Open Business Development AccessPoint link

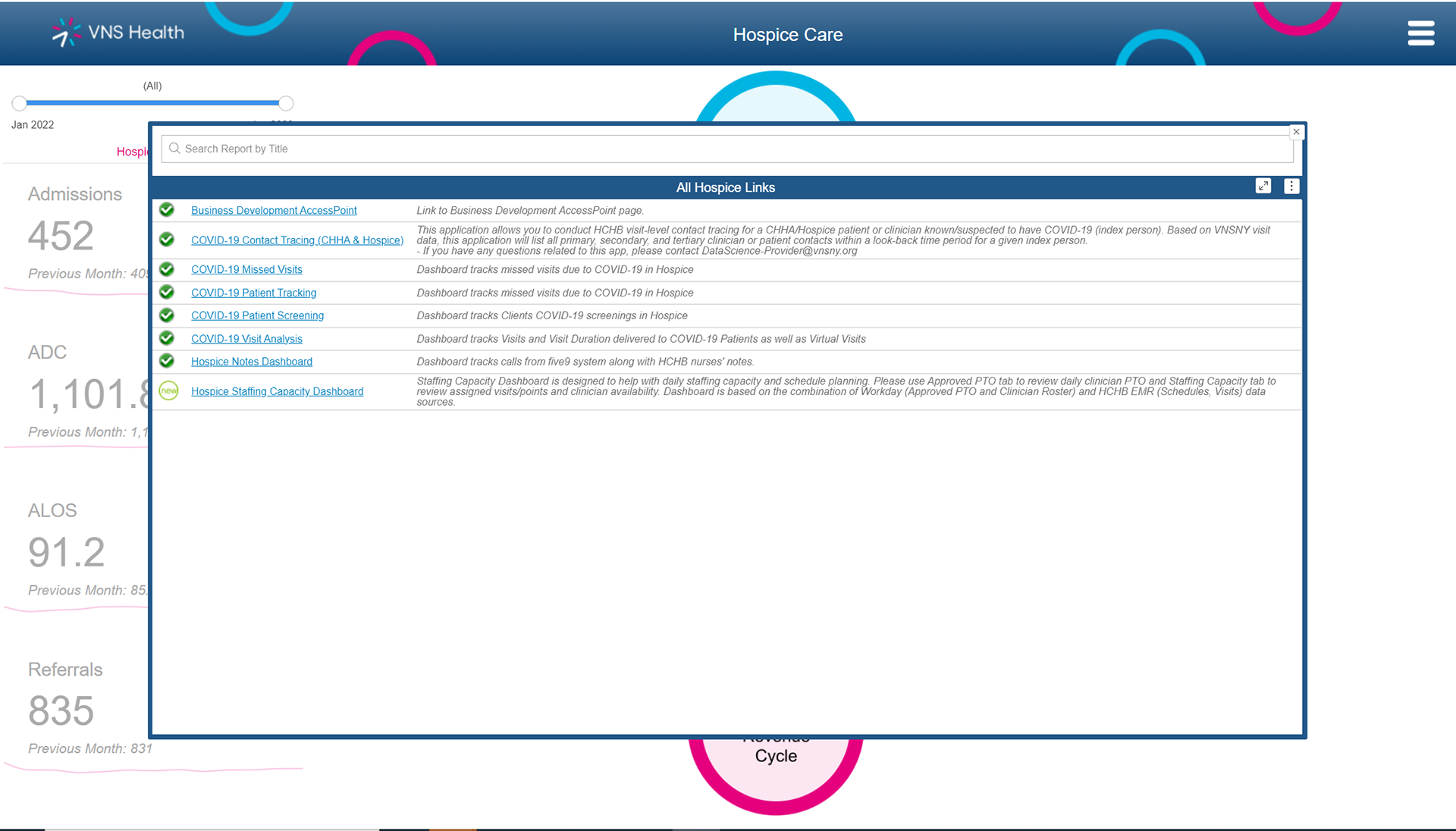tap(274, 211)
